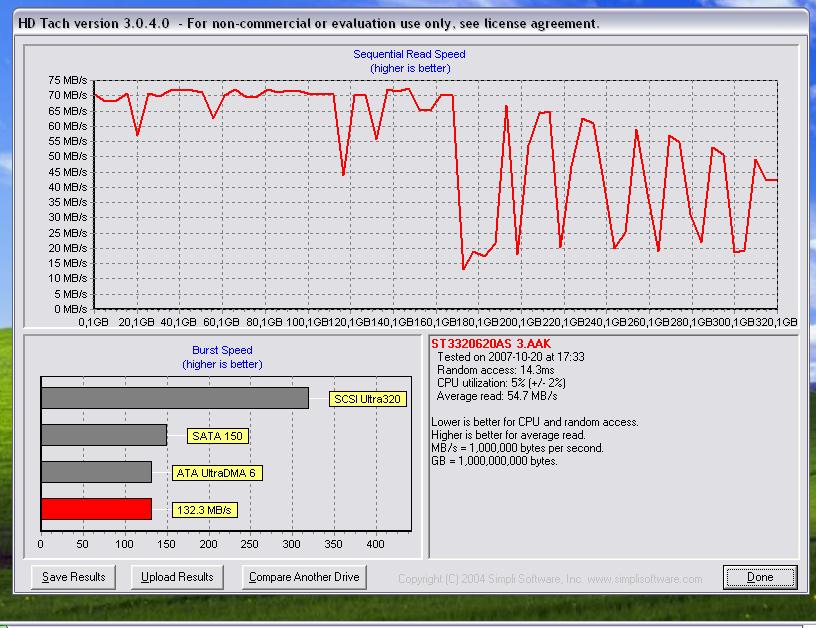Click the HD Tach version 3.0.4.0 title bar
The image size is (816, 628).
tap(410, 23)
